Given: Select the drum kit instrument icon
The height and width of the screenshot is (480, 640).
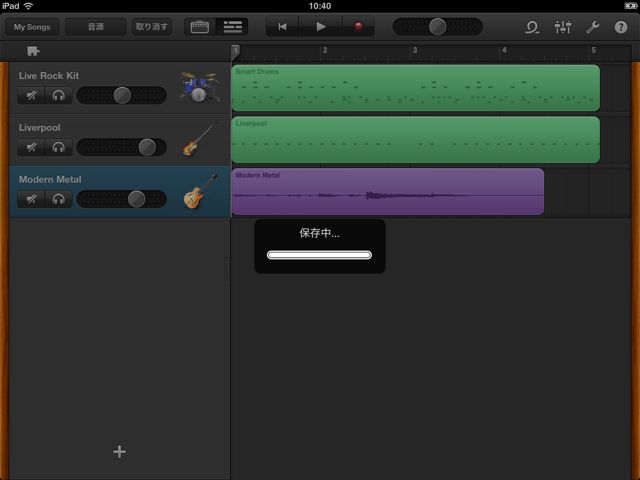Looking at the screenshot, I should [x=199, y=87].
